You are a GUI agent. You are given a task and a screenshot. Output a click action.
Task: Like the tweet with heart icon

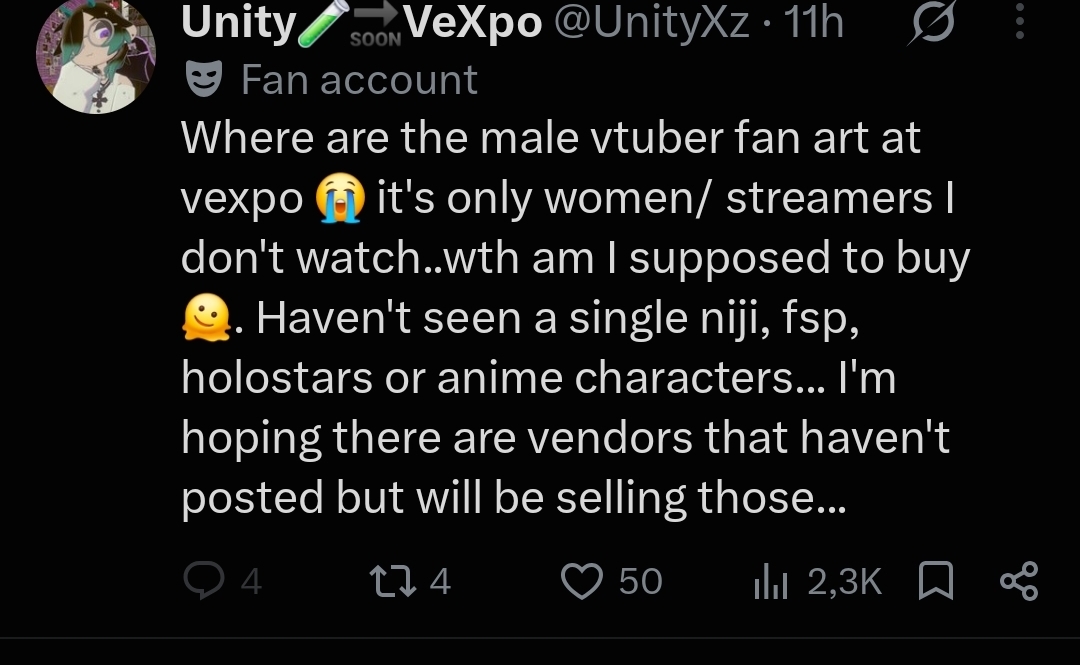point(581,581)
